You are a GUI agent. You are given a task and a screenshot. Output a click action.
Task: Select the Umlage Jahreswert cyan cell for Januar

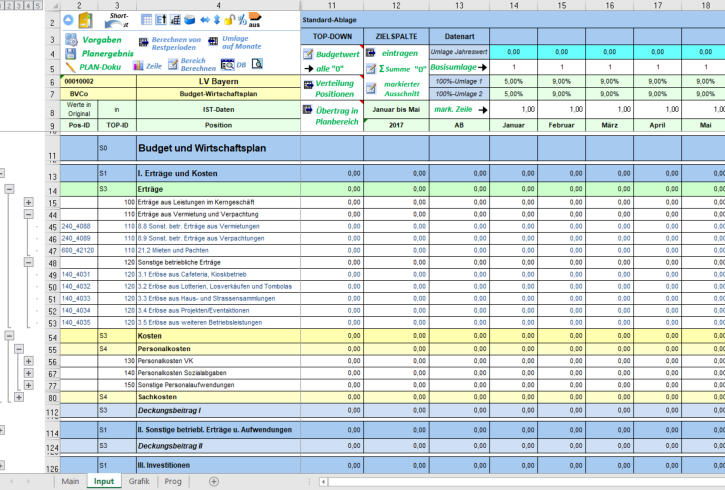(514, 51)
